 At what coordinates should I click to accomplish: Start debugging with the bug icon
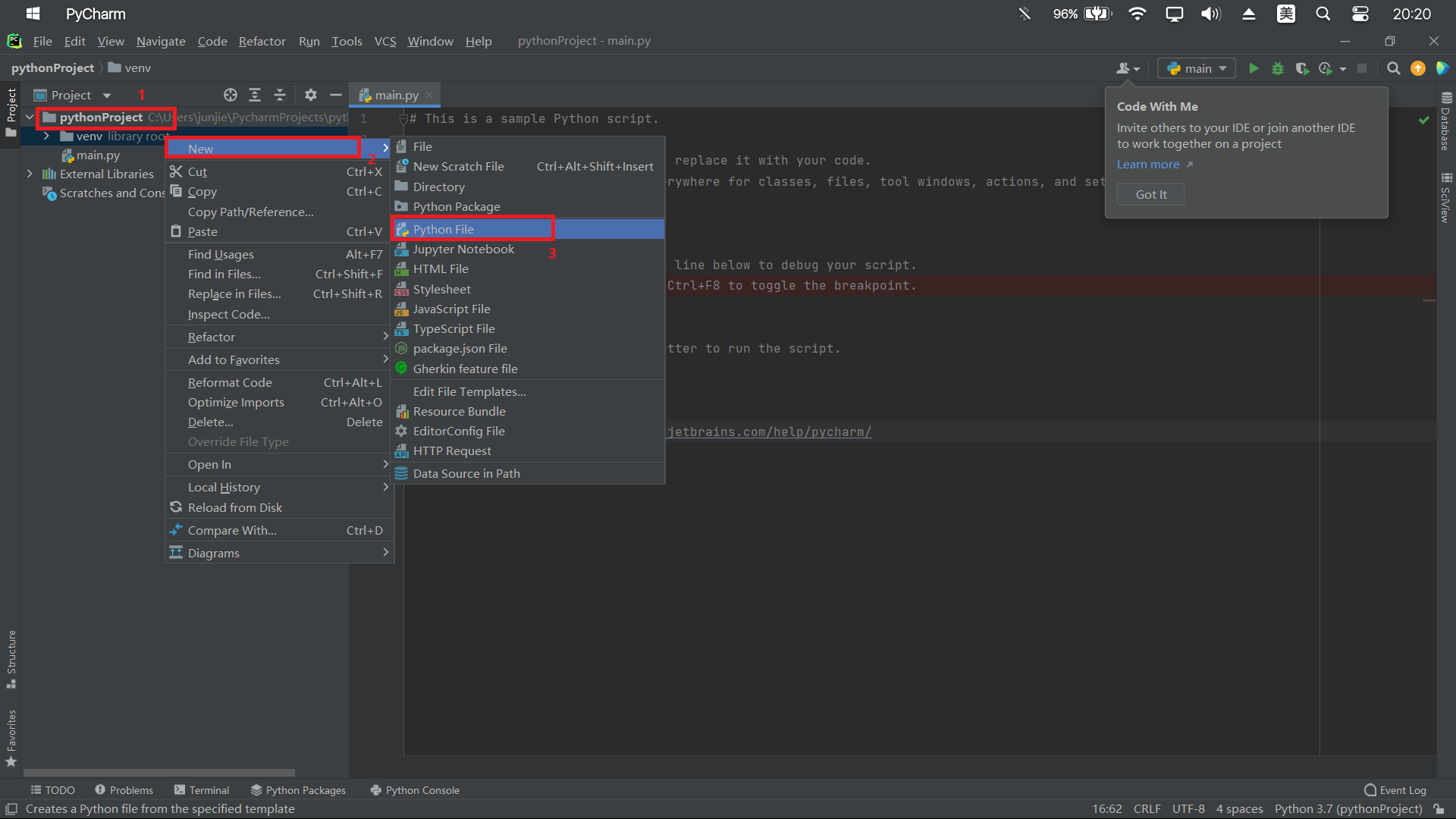[1278, 68]
